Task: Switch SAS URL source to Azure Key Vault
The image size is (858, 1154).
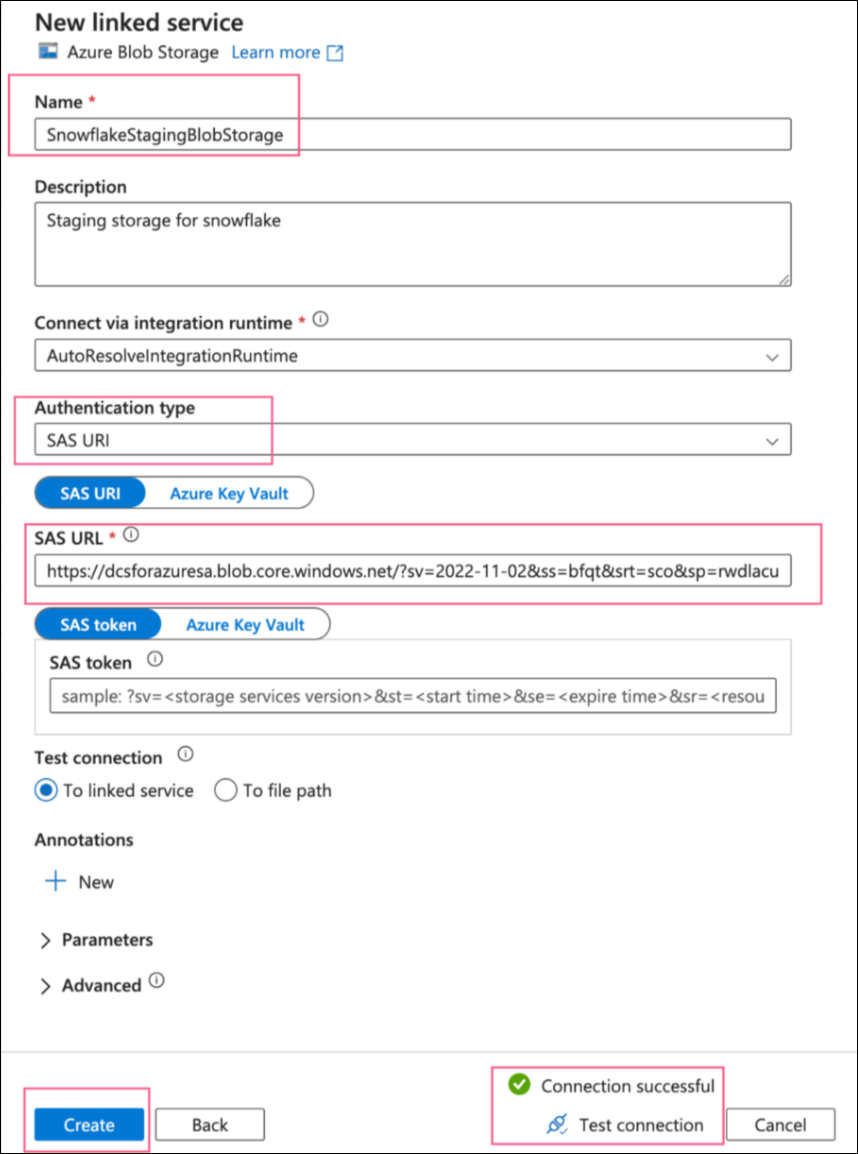Action: point(228,493)
